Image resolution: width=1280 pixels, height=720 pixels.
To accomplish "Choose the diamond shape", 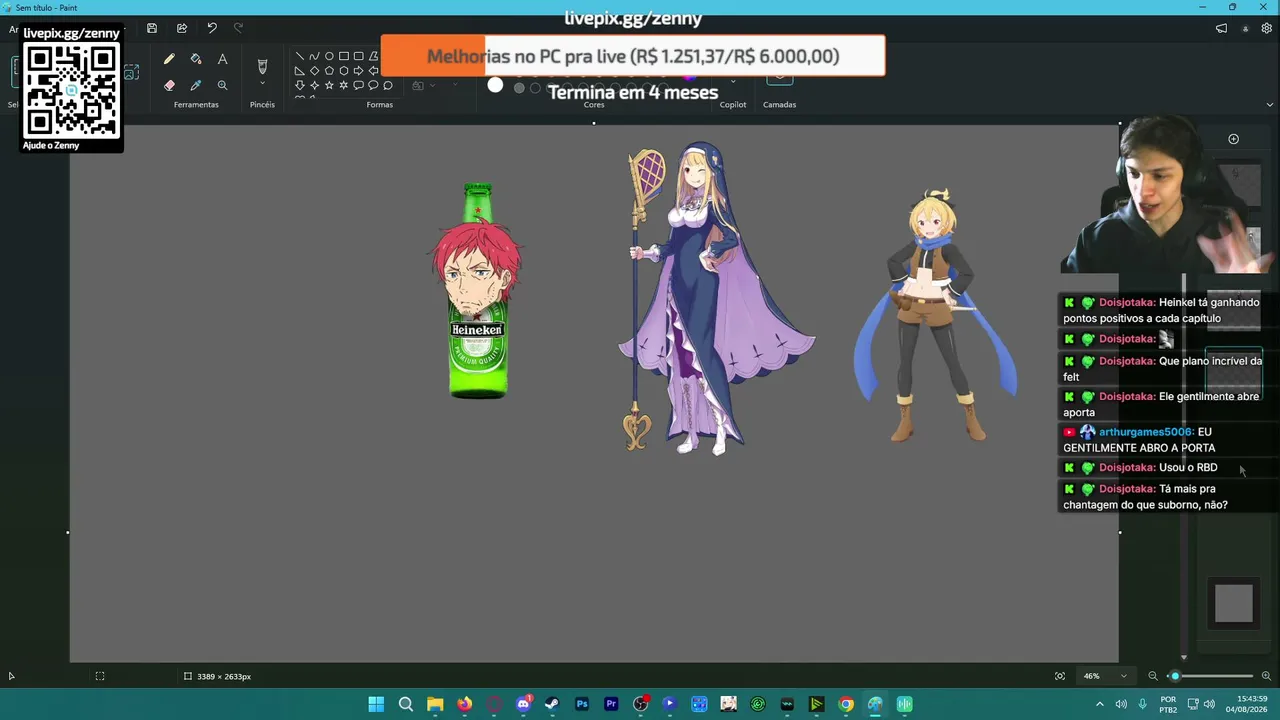I will [x=314, y=71].
